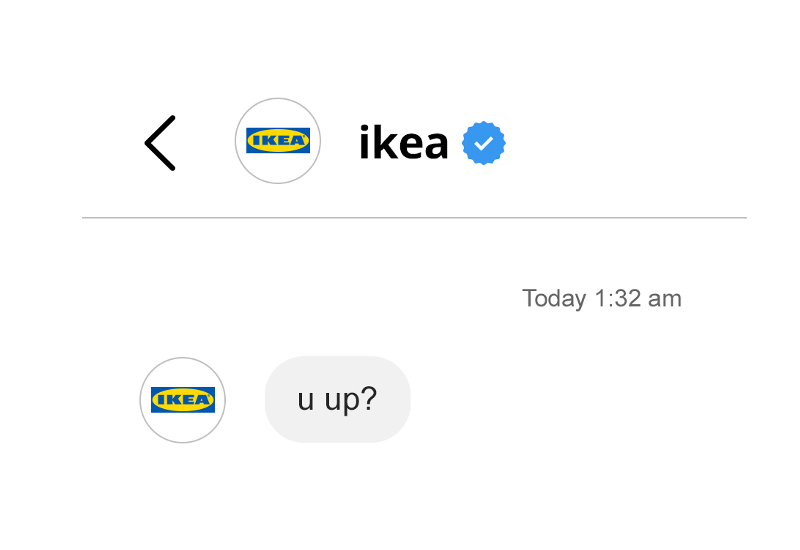
Task: Click the blue verified badge beside ikea
Action: tap(483, 144)
